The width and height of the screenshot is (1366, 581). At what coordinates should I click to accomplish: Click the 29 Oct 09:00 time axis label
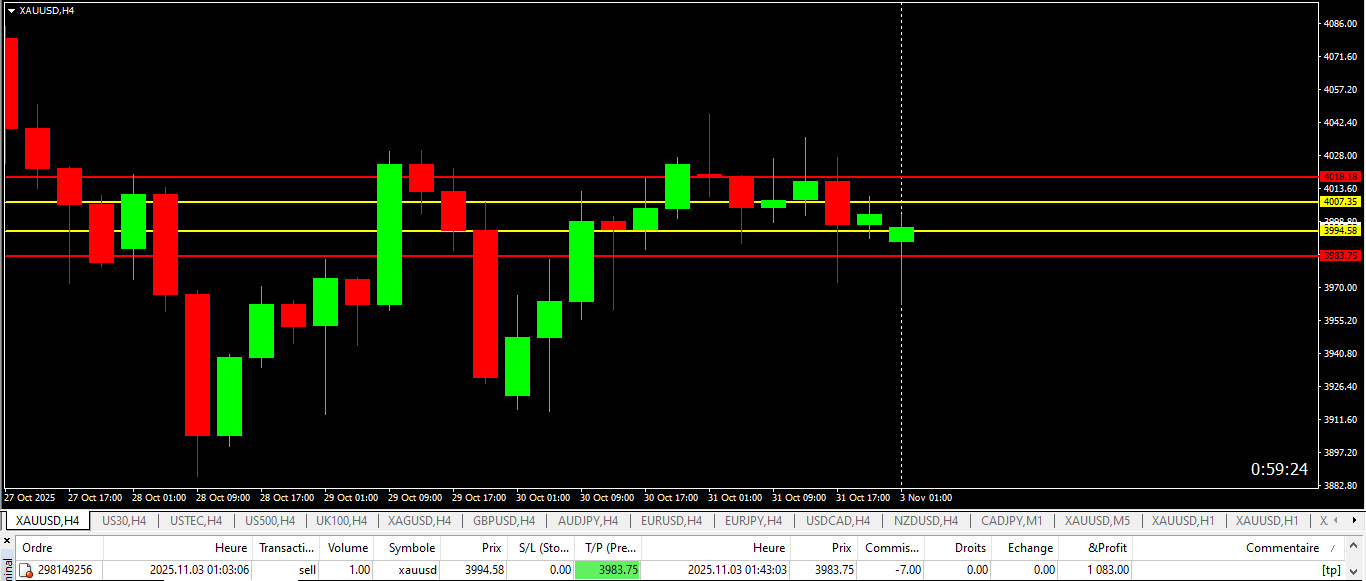point(414,497)
